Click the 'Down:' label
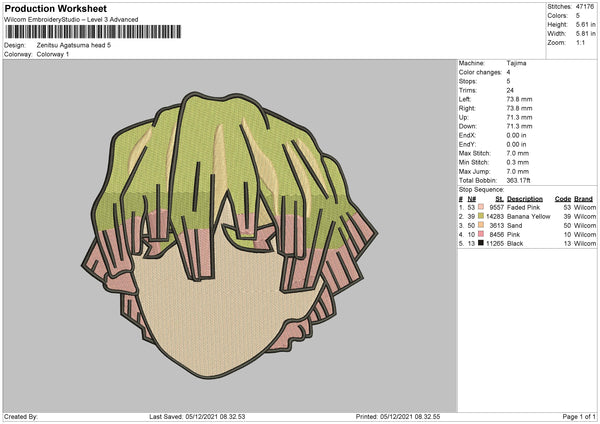This screenshot has height=424, width=600. (x=468, y=126)
